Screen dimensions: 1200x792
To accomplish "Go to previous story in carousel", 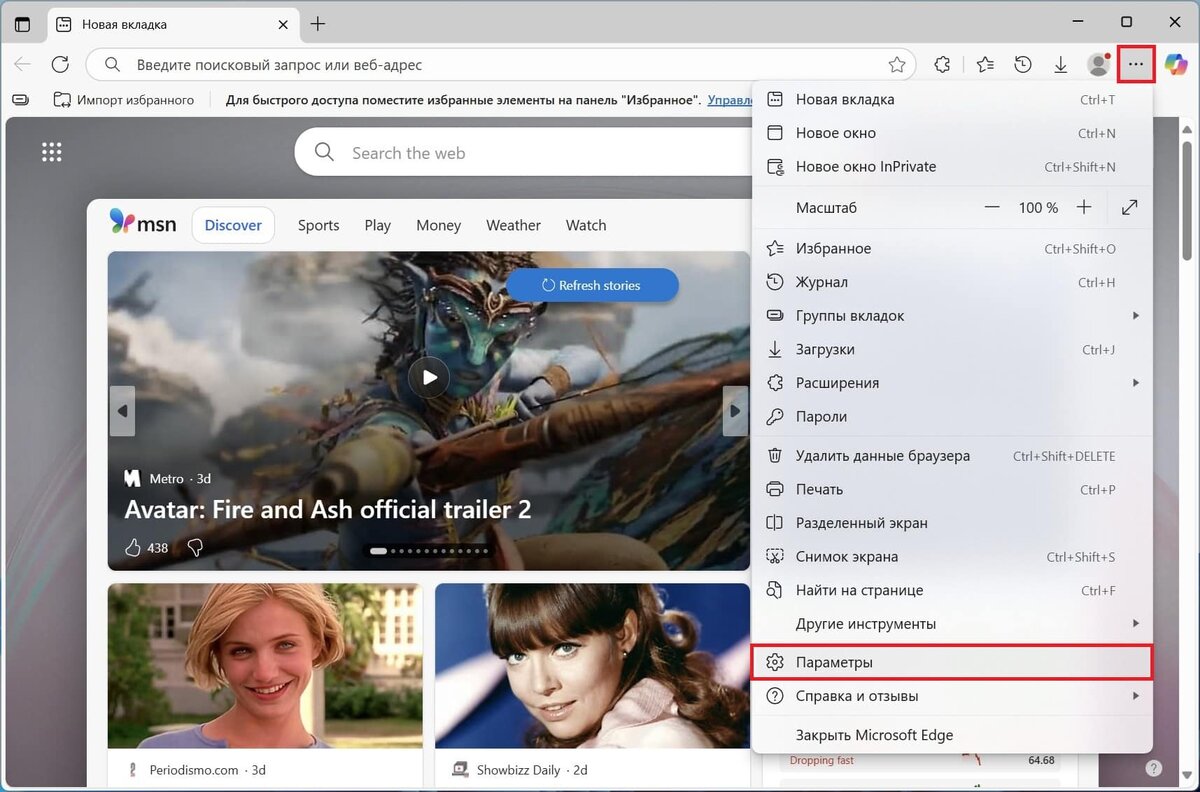I will (x=122, y=410).
